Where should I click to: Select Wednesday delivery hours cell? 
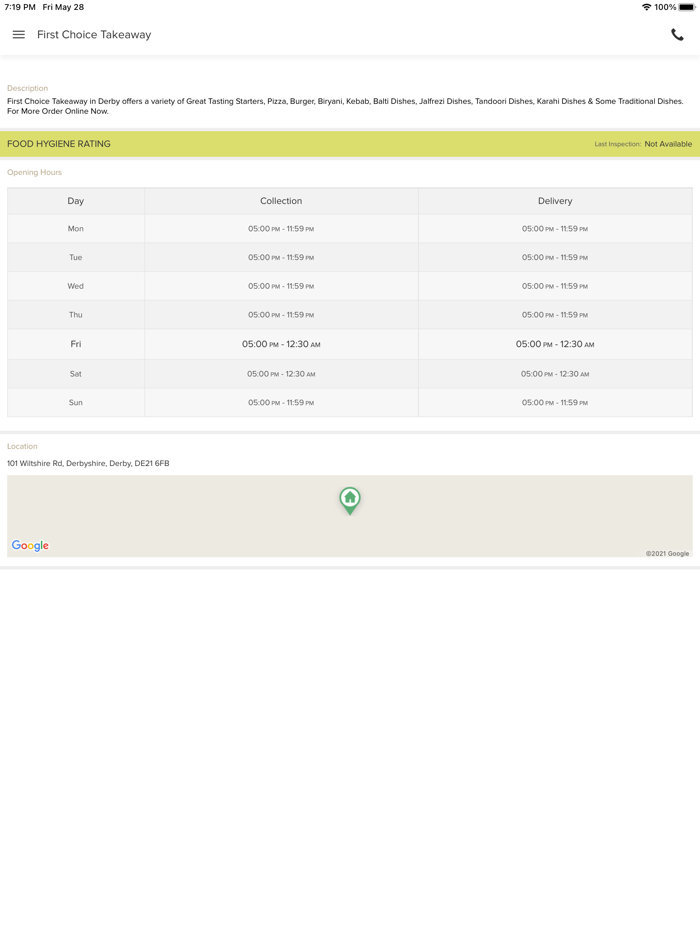555,286
